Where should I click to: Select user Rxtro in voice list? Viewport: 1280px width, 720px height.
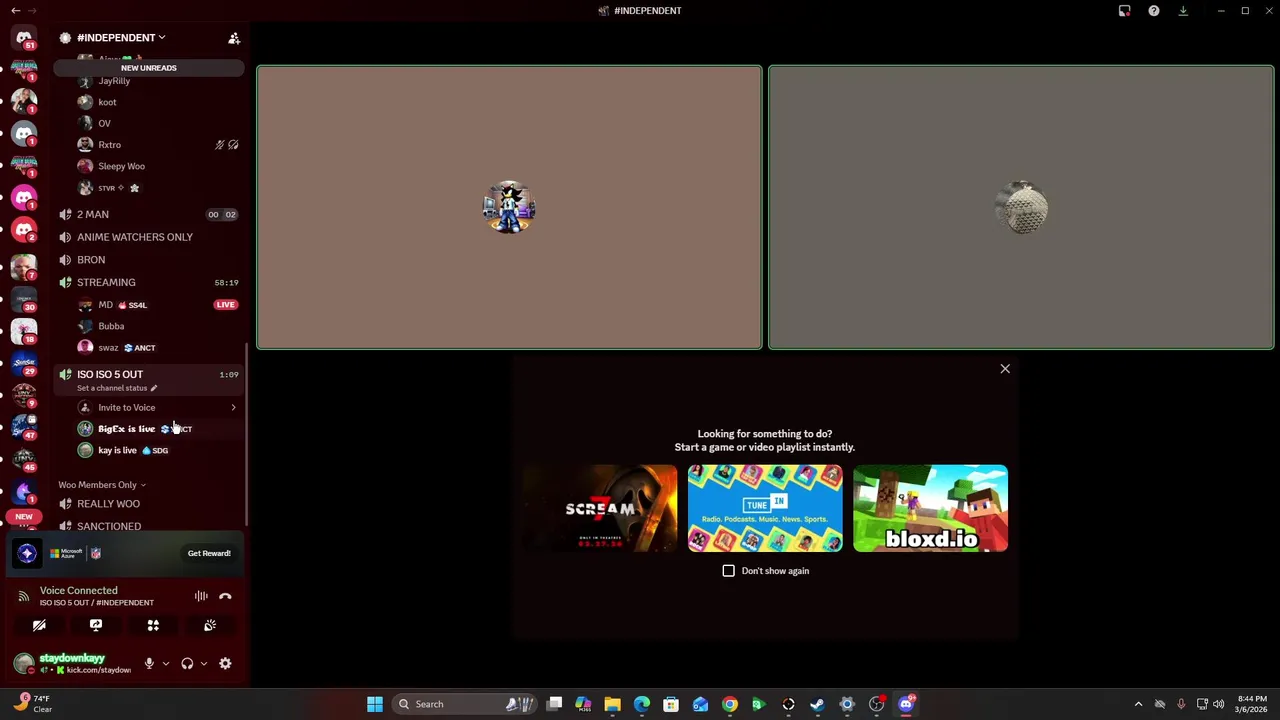(x=109, y=145)
